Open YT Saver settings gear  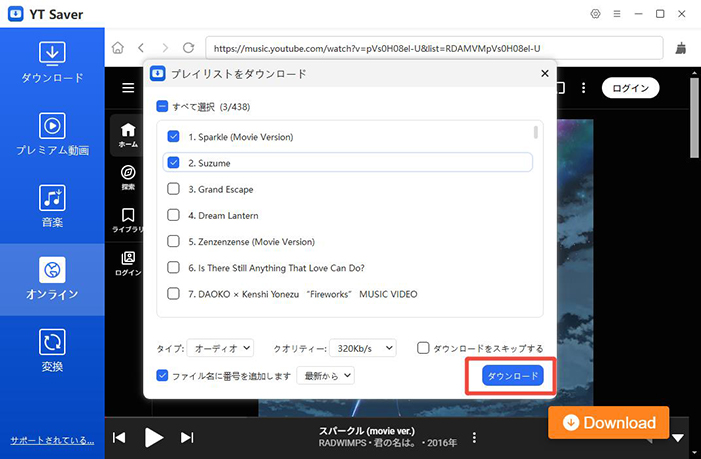pyautogui.click(x=595, y=14)
